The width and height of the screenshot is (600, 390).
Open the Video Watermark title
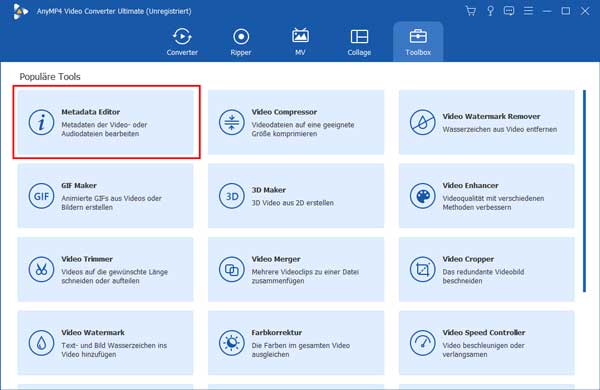click(93, 332)
